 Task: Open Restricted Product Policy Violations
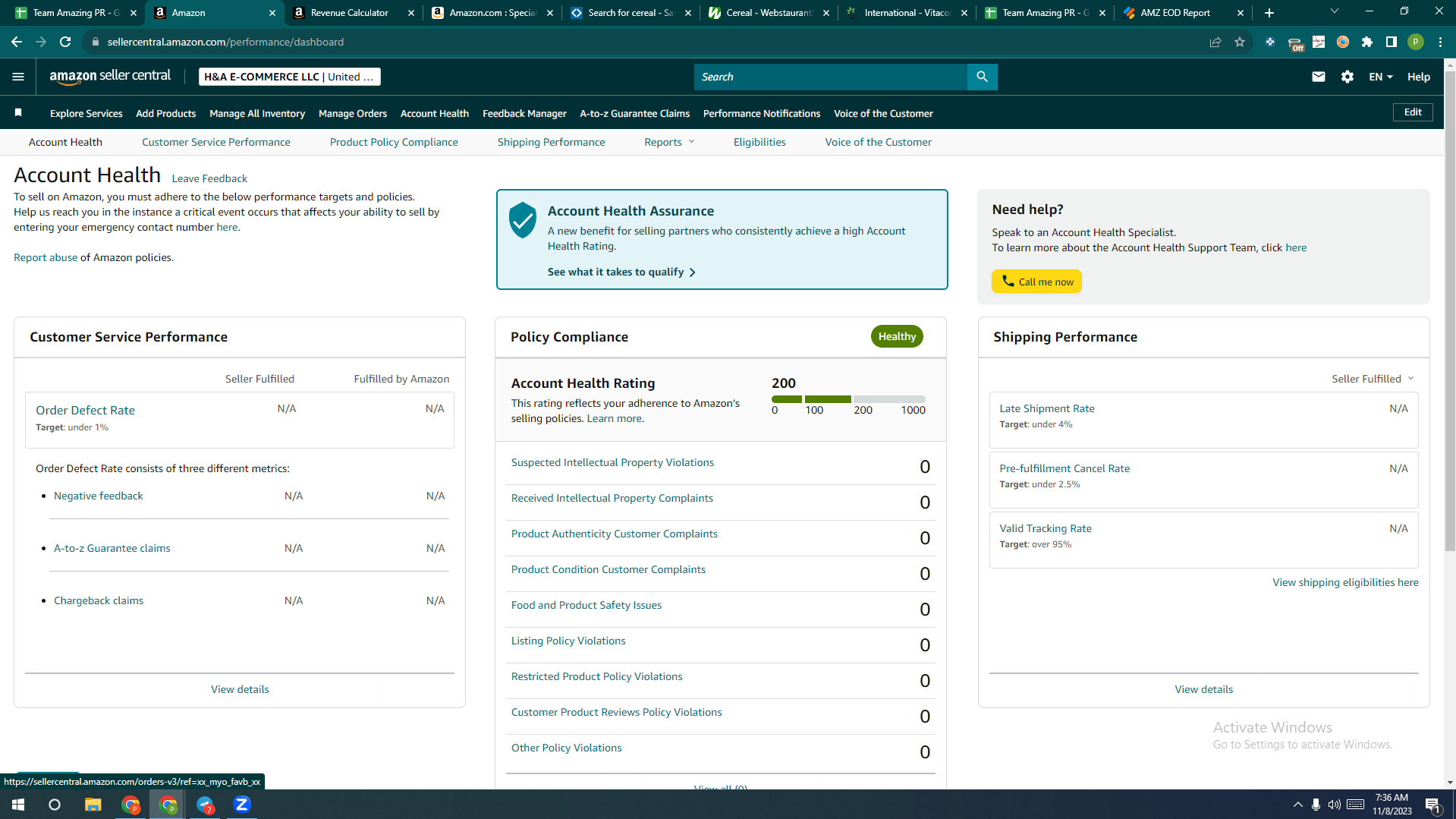(596, 676)
